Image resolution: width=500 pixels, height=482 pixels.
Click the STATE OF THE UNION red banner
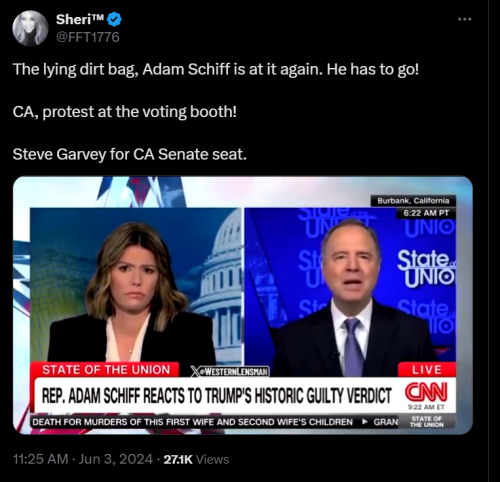tap(105, 370)
